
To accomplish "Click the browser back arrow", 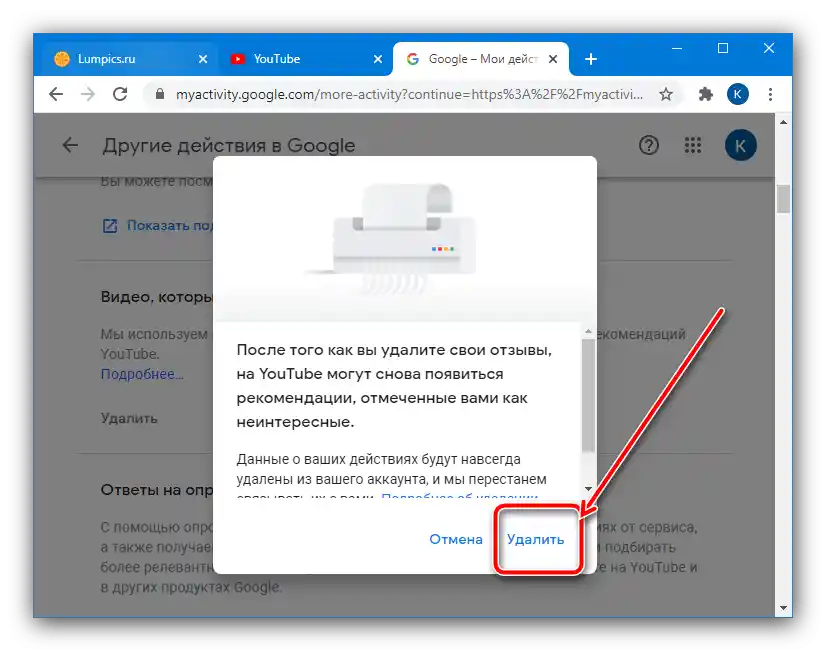I will pyautogui.click(x=56, y=94).
